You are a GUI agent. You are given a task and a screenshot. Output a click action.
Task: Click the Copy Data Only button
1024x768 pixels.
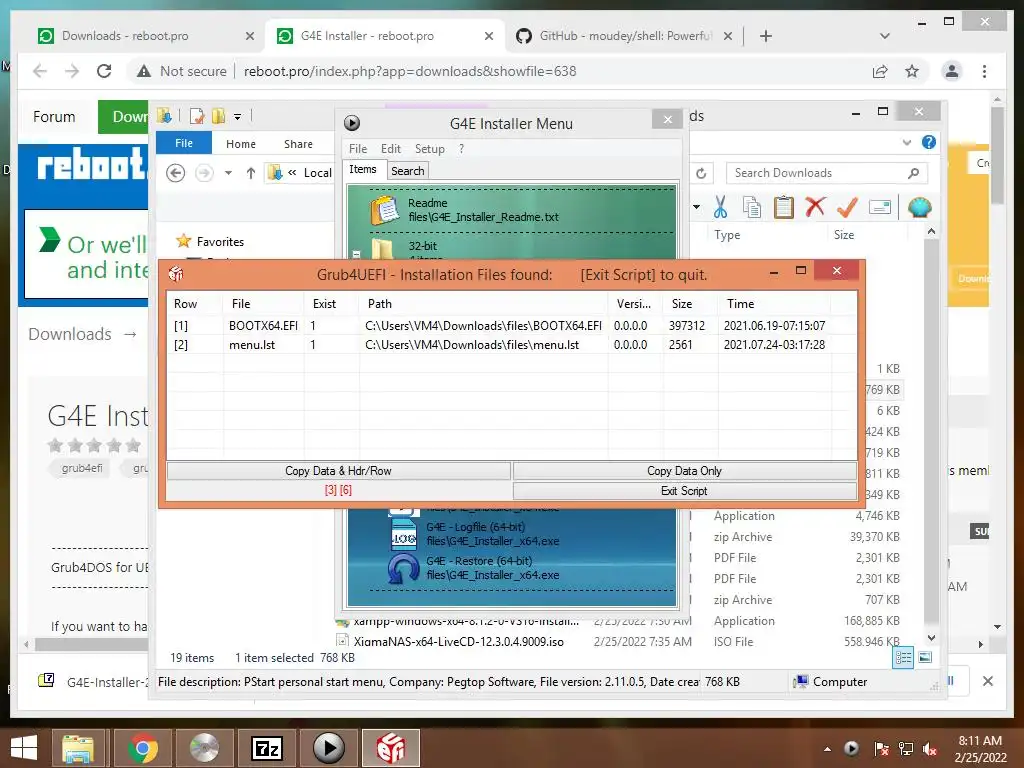click(x=684, y=471)
